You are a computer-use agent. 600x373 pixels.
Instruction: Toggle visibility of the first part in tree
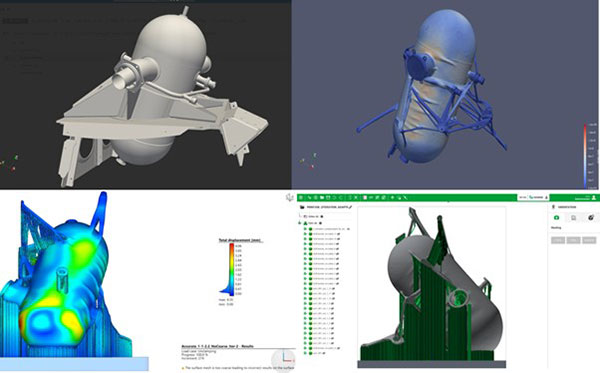pos(348,229)
